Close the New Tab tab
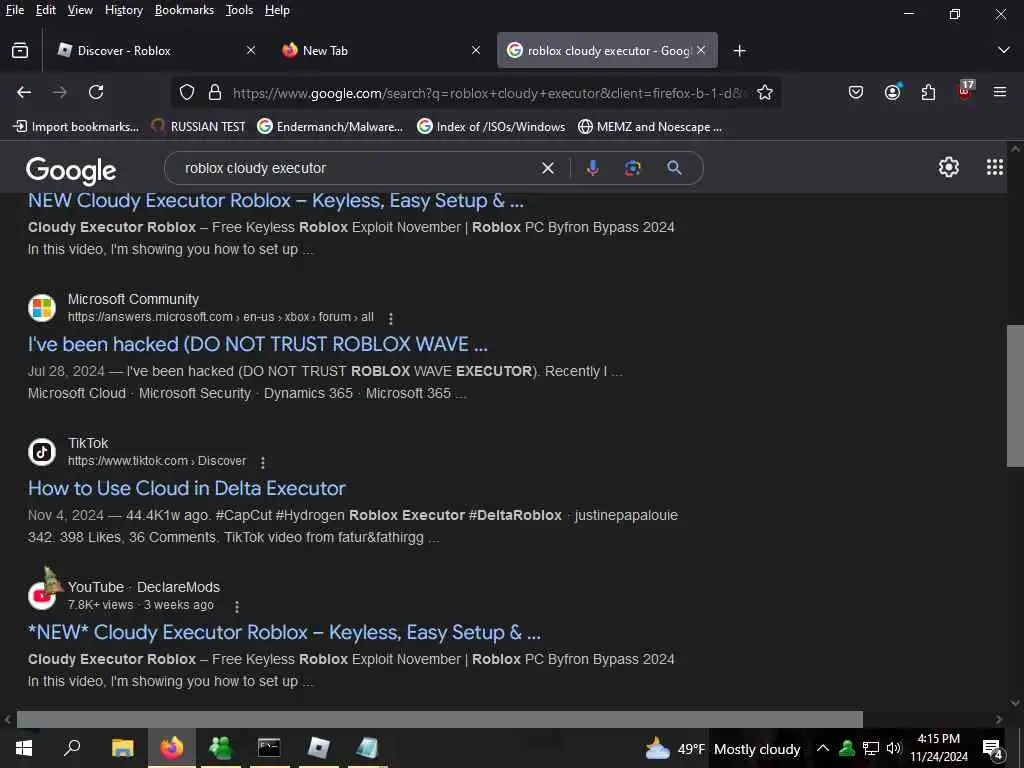The image size is (1024, 768). [476, 50]
